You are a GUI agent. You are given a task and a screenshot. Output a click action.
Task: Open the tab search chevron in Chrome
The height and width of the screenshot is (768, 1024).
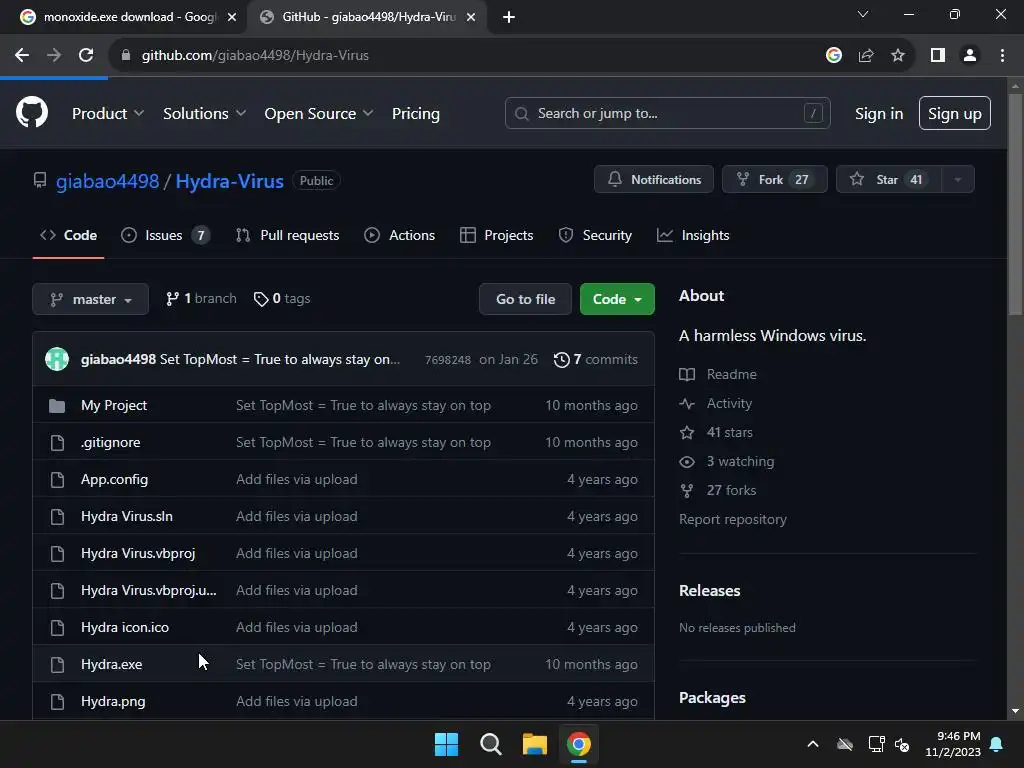pos(863,14)
